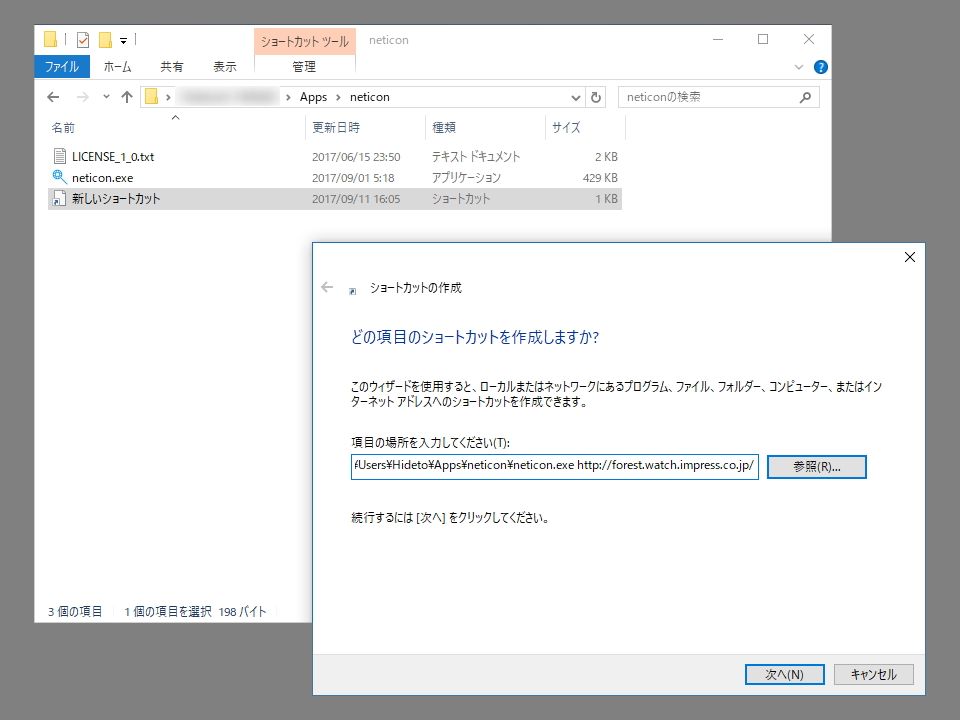Expand the ribbon options chevron
The width and height of the screenshot is (960, 720).
(x=798, y=66)
